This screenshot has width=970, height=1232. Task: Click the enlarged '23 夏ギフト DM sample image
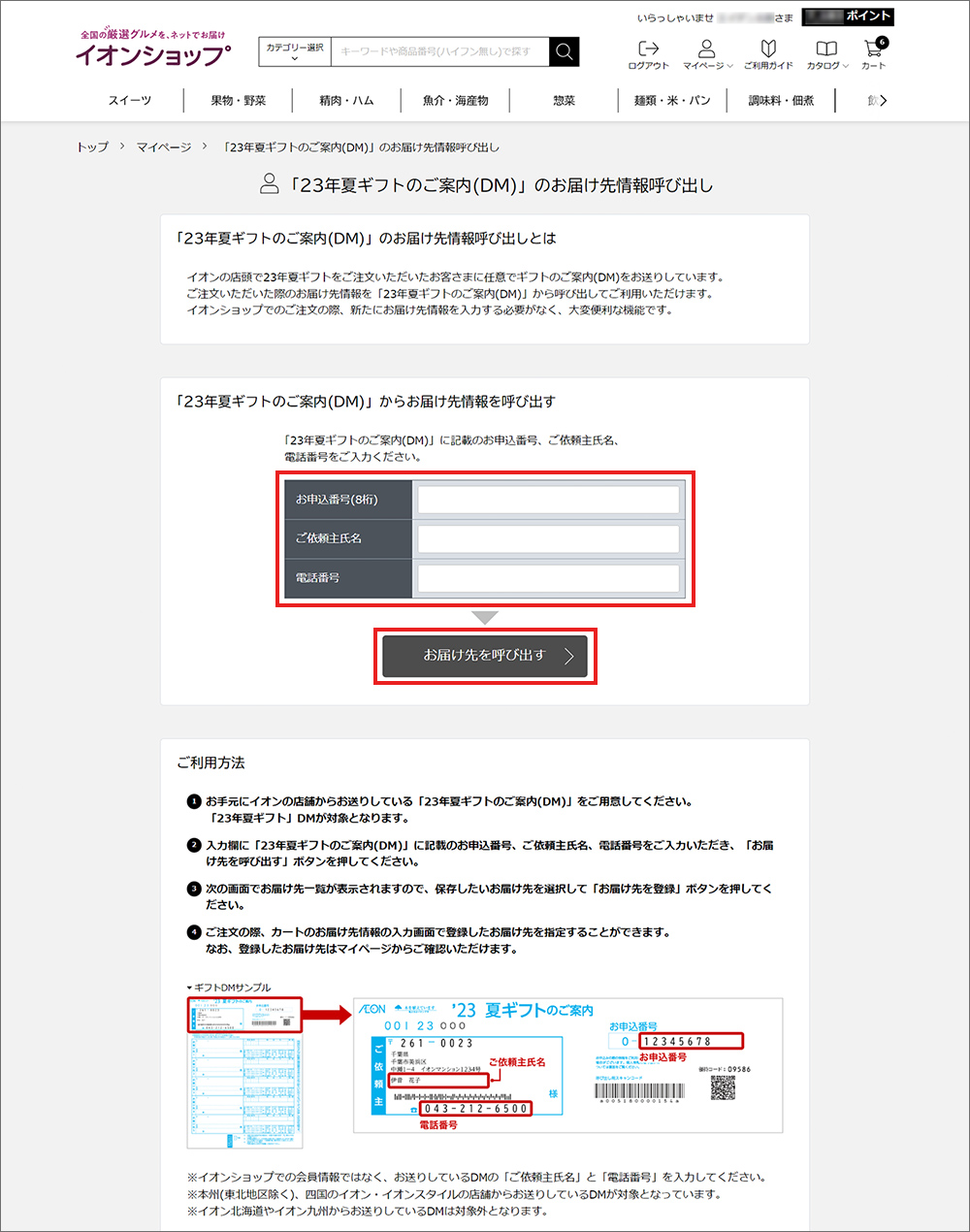[x=568, y=1065]
